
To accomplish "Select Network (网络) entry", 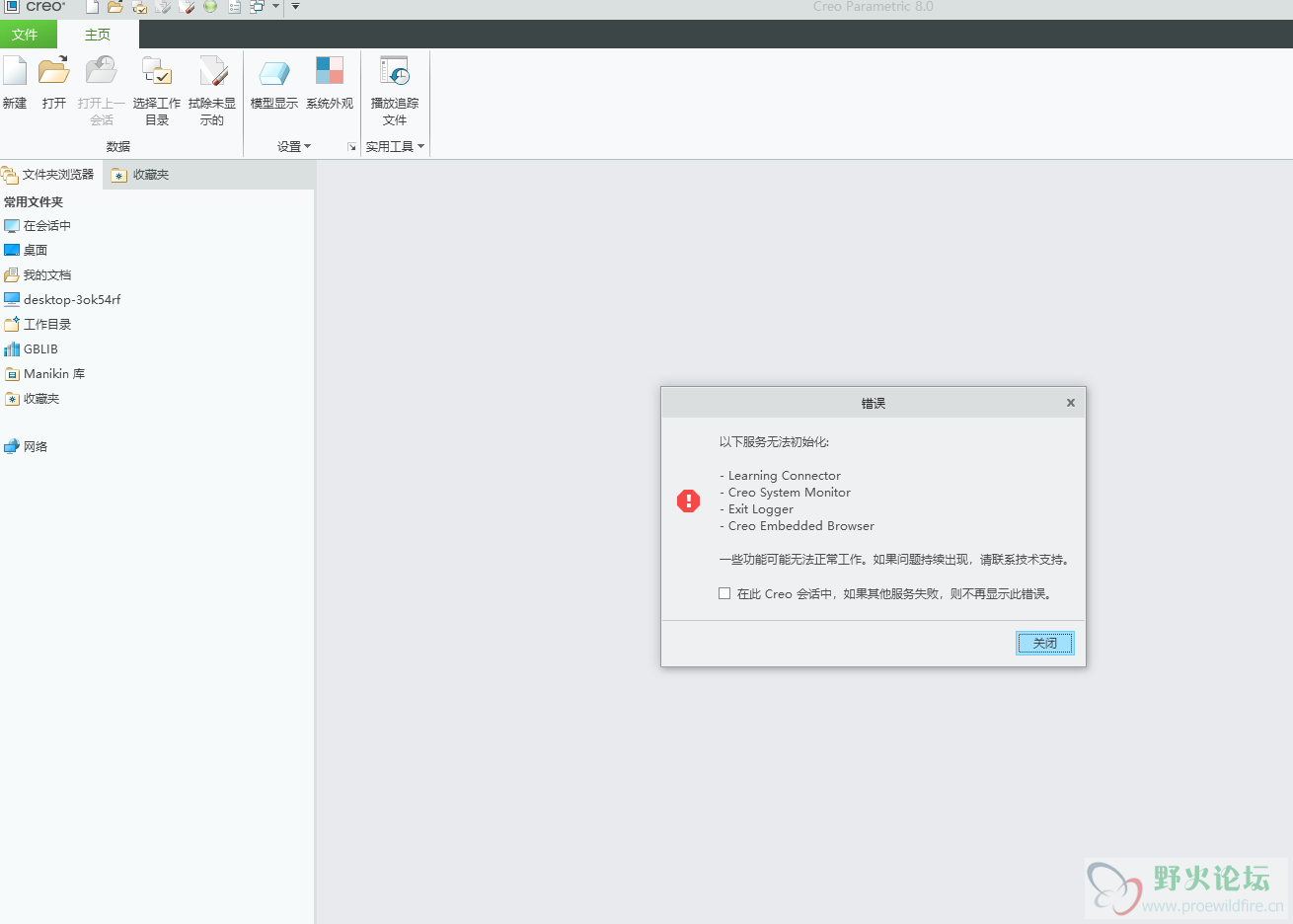I will point(26,446).
